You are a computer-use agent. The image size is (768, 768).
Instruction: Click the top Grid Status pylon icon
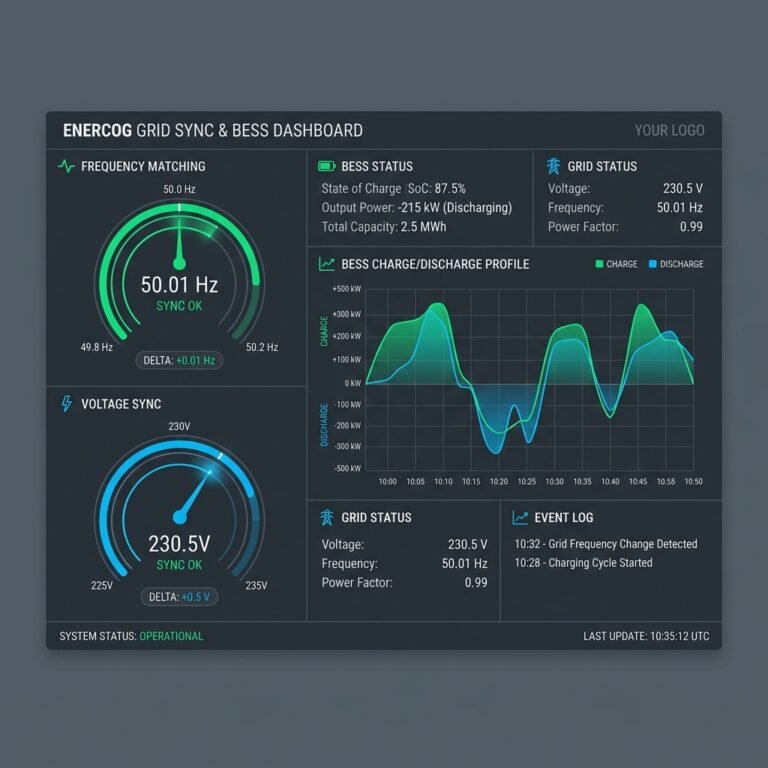[553, 166]
